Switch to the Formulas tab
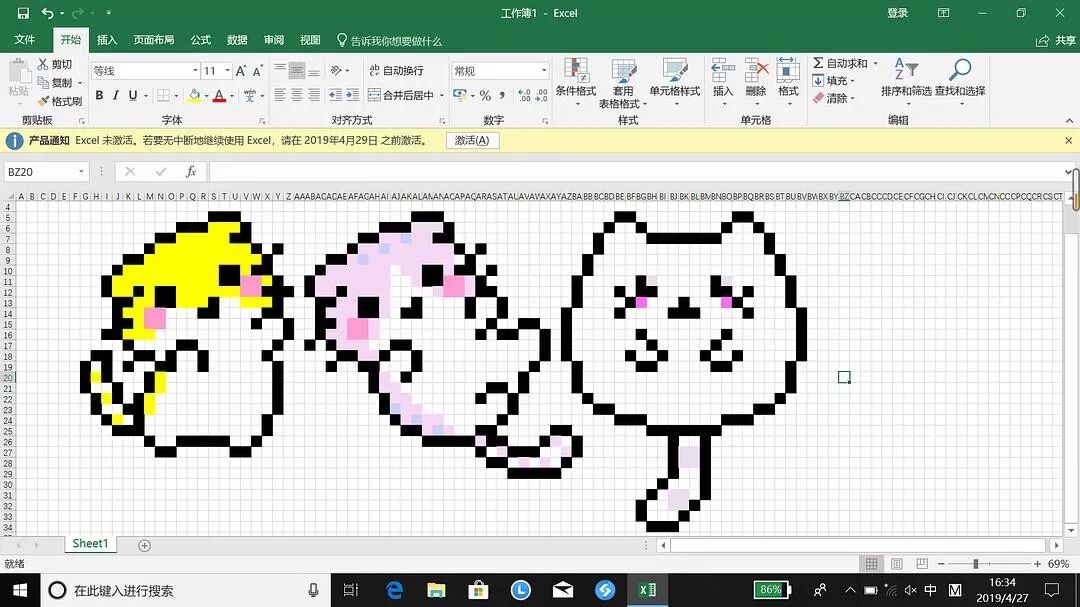Screen dimensions: 1080x607 tap(200, 40)
